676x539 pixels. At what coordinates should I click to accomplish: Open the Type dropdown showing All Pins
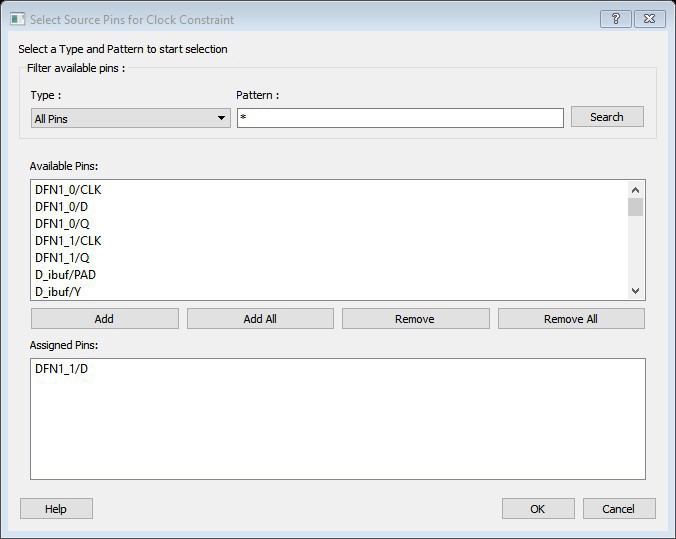click(x=131, y=118)
